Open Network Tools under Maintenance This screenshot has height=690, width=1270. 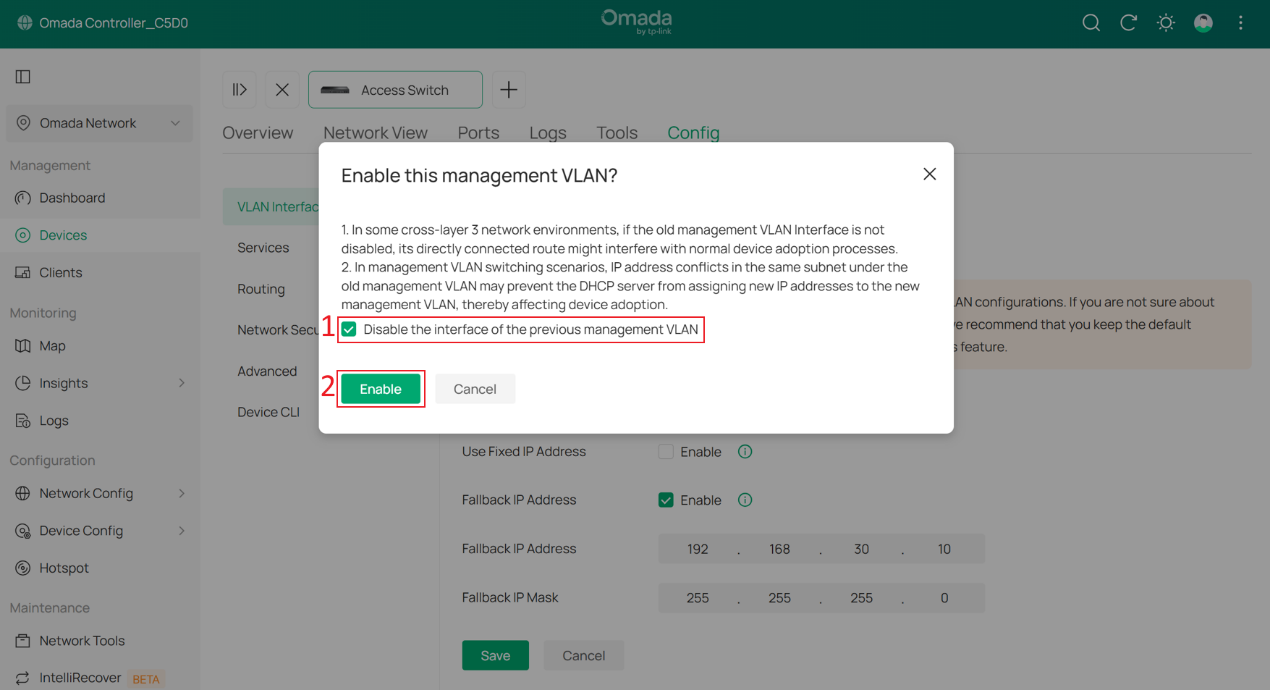coord(81,640)
